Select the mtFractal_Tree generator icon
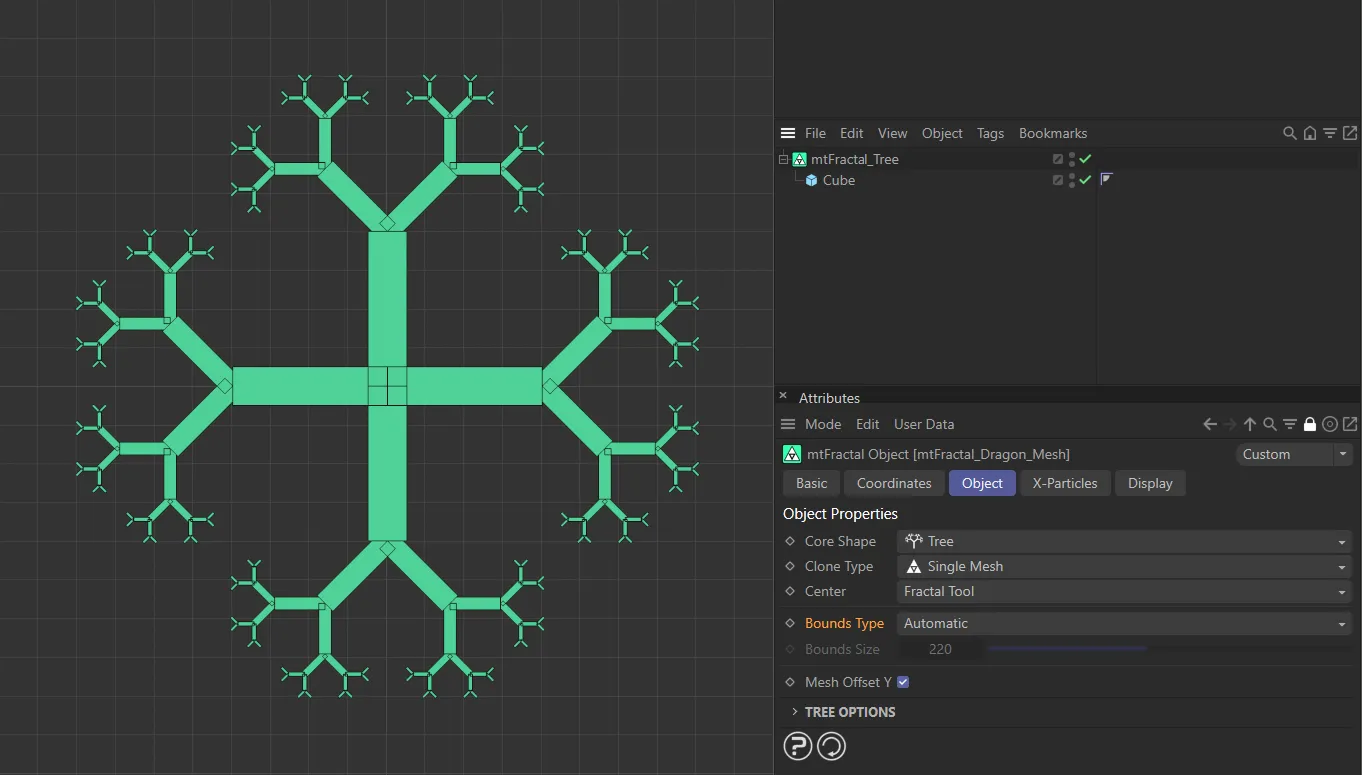 coord(800,159)
